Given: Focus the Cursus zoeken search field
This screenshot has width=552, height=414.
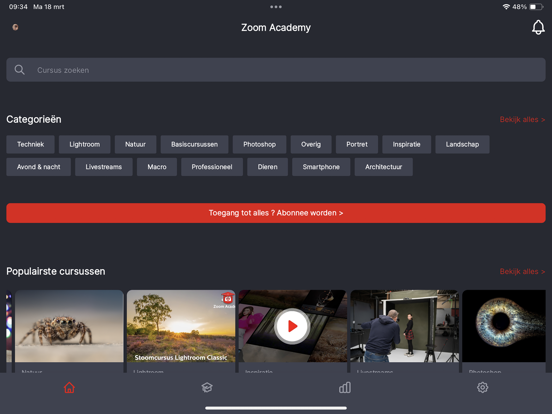Looking at the screenshot, I should pos(276,70).
